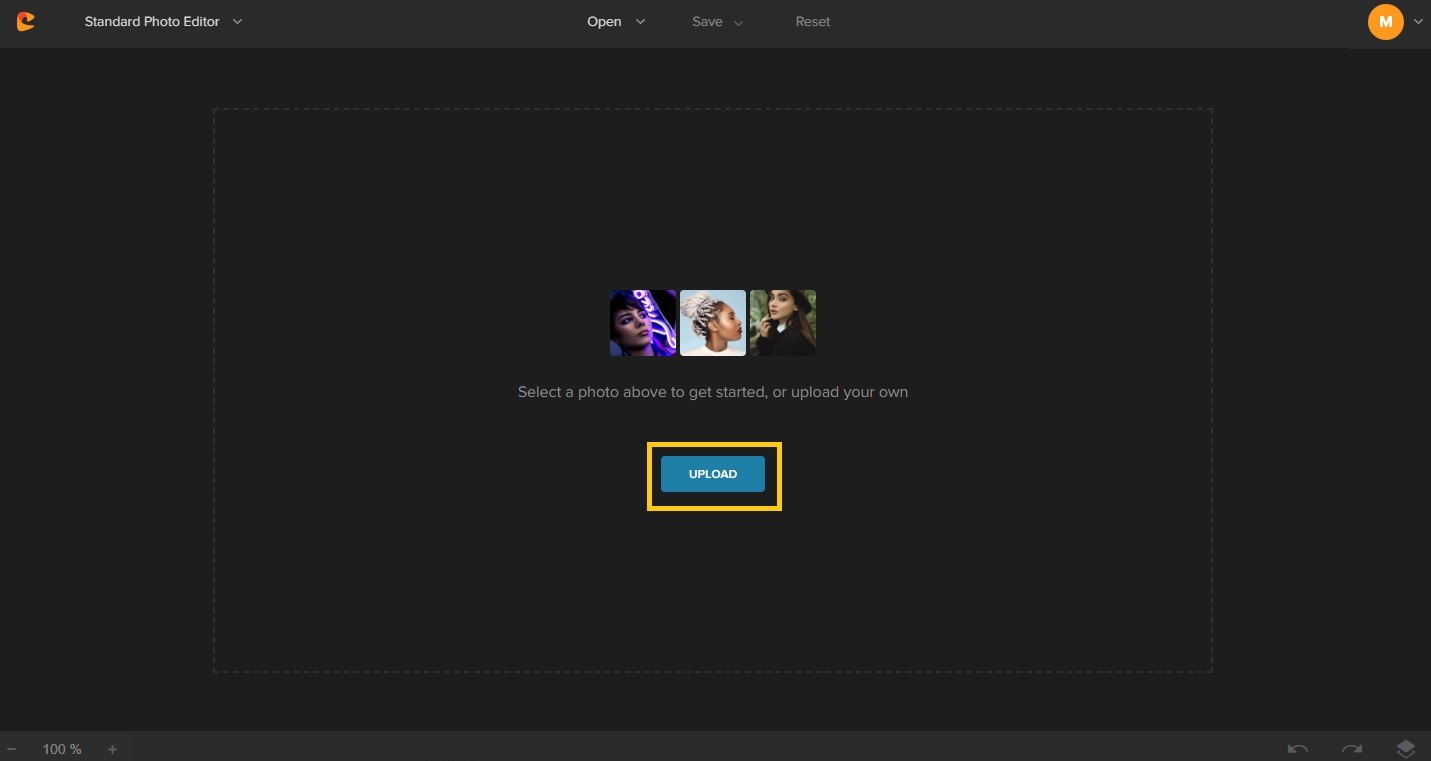Open the layers panel icon
This screenshot has height=761, width=1431.
click(x=1407, y=748)
